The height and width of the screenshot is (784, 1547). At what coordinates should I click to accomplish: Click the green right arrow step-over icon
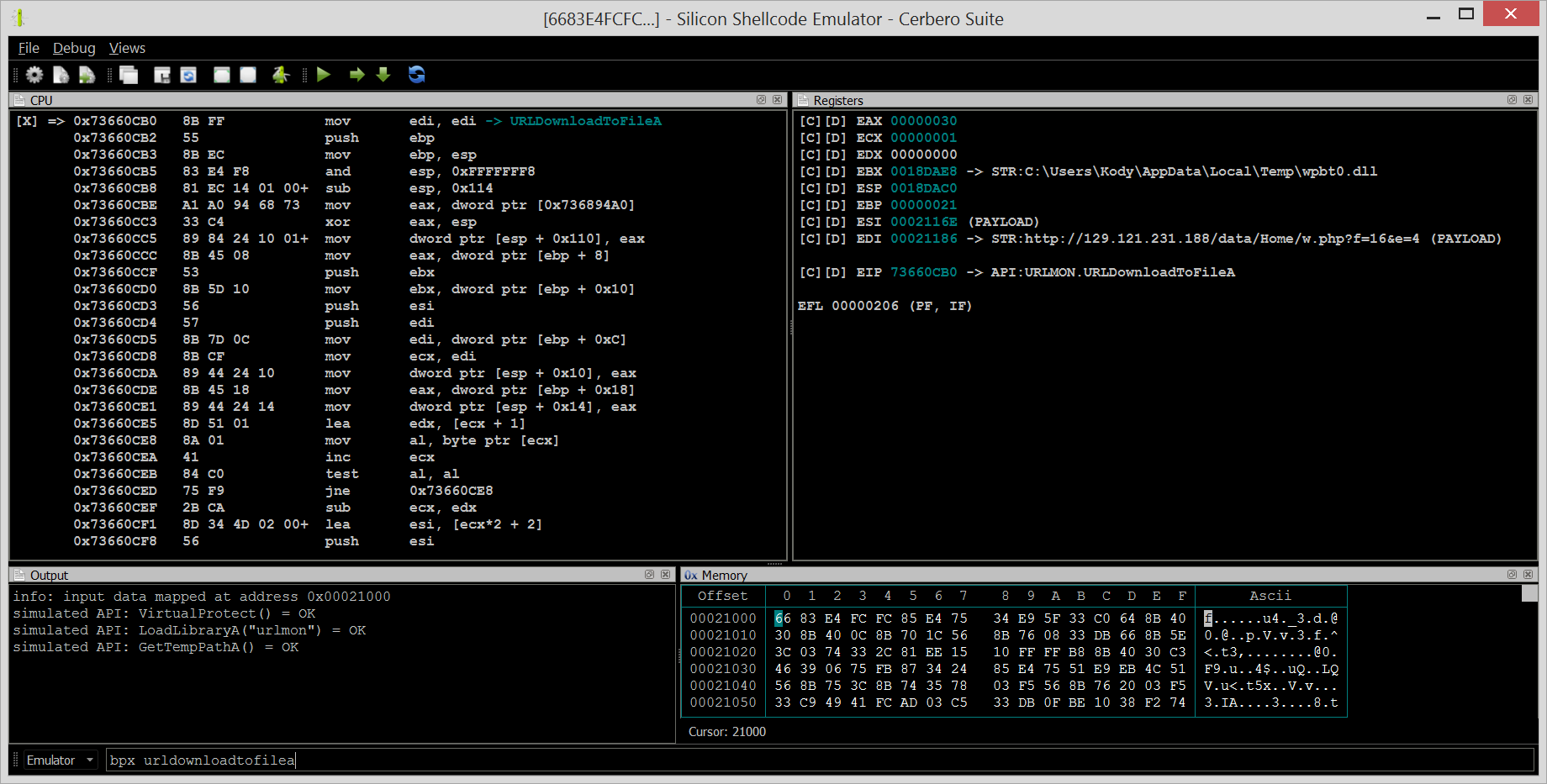tap(357, 75)
